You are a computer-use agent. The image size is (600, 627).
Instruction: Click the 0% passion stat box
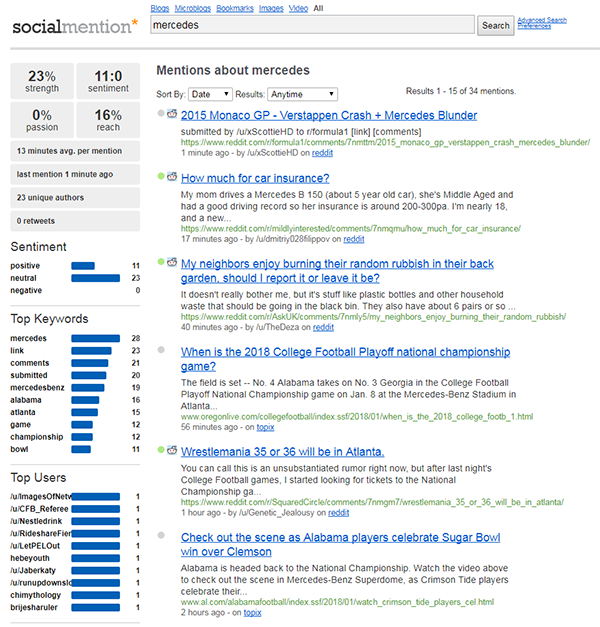42,120
